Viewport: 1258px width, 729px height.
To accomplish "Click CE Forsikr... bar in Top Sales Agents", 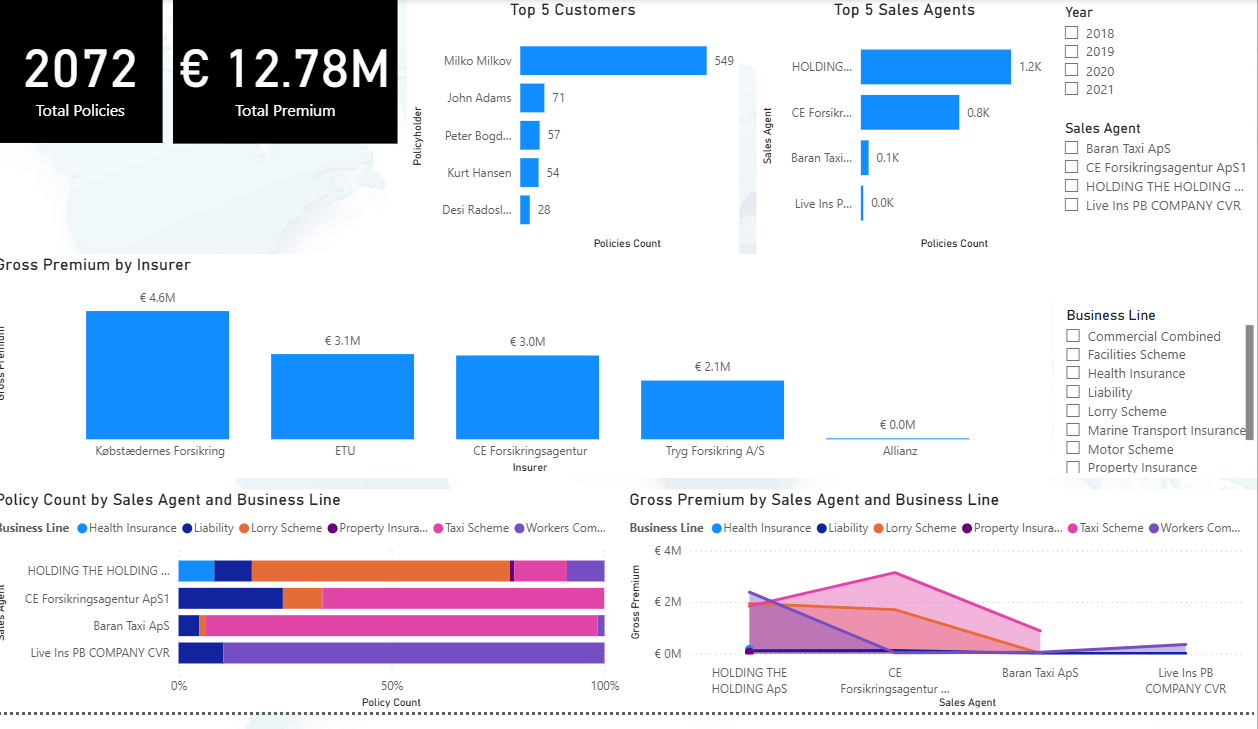I will pos(910,113).
